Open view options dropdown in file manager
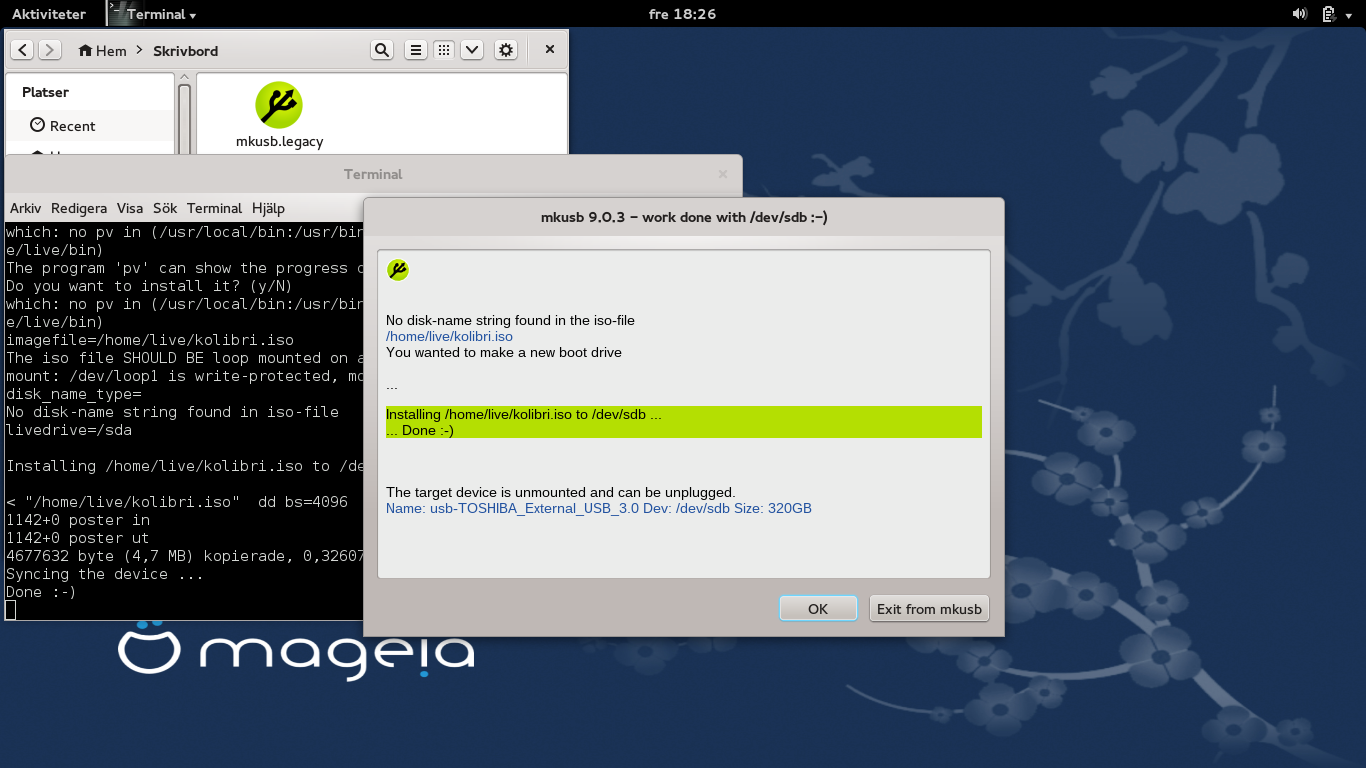This screenshot has height=768, width=1366. pyautogui.click(x=472, y=50)
